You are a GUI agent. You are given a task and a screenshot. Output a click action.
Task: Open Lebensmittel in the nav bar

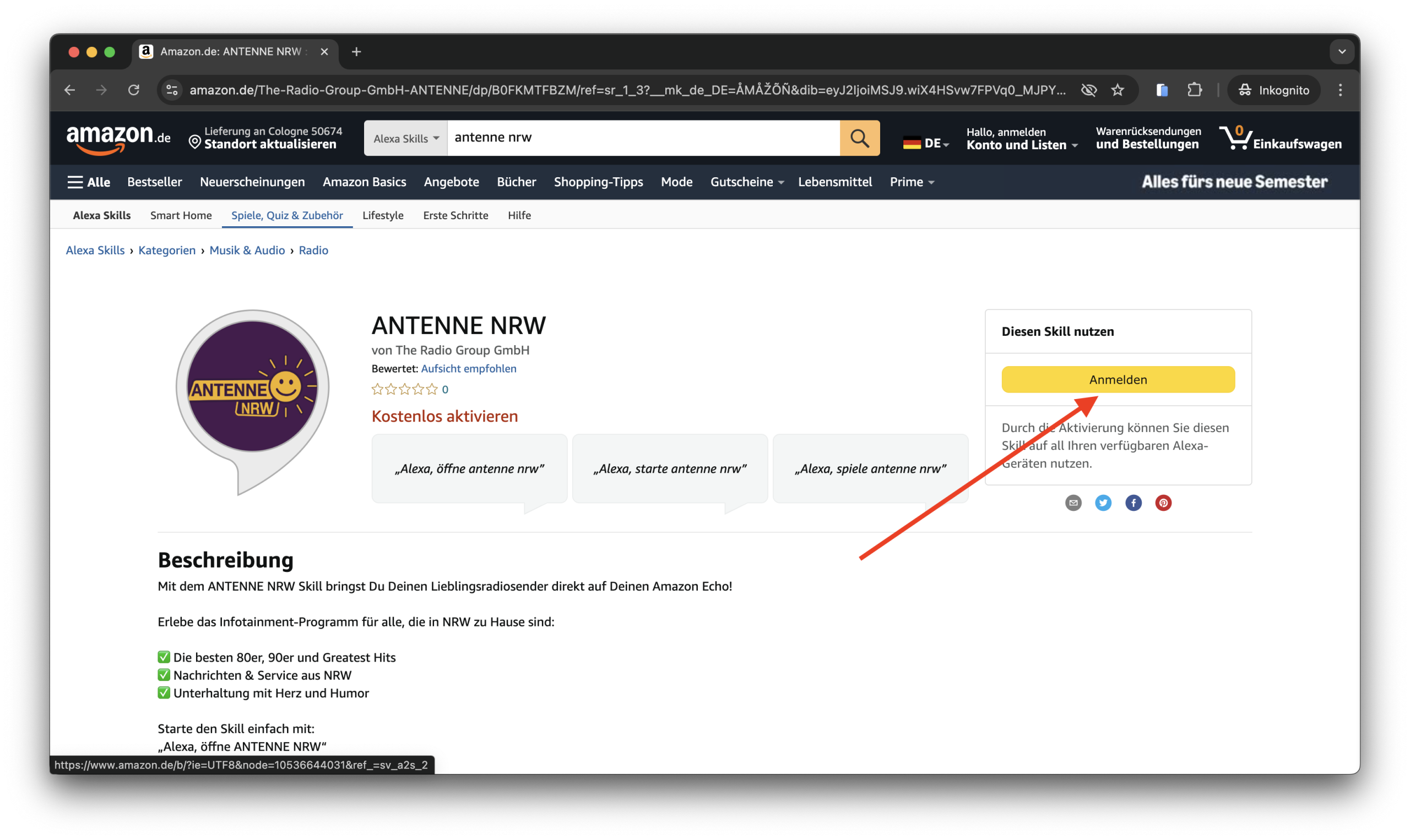[834, 182]
